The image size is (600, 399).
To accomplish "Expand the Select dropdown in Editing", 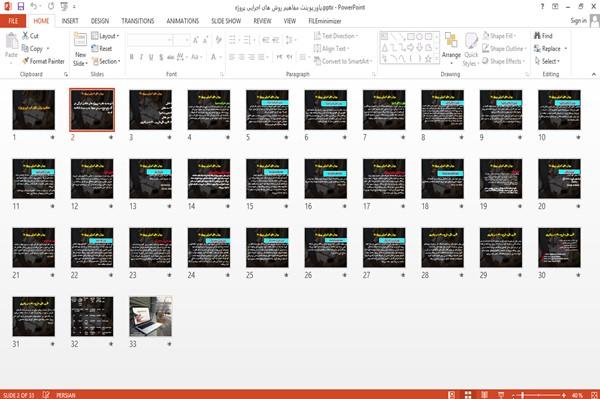I will [x=547, y=61].
